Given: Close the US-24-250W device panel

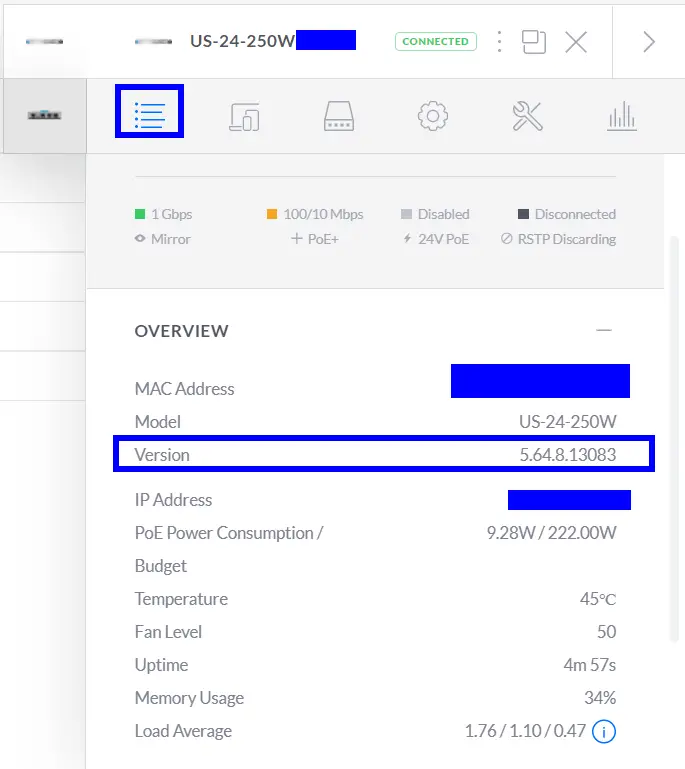Looking at the screenshot, I should (x=576, y=42).
